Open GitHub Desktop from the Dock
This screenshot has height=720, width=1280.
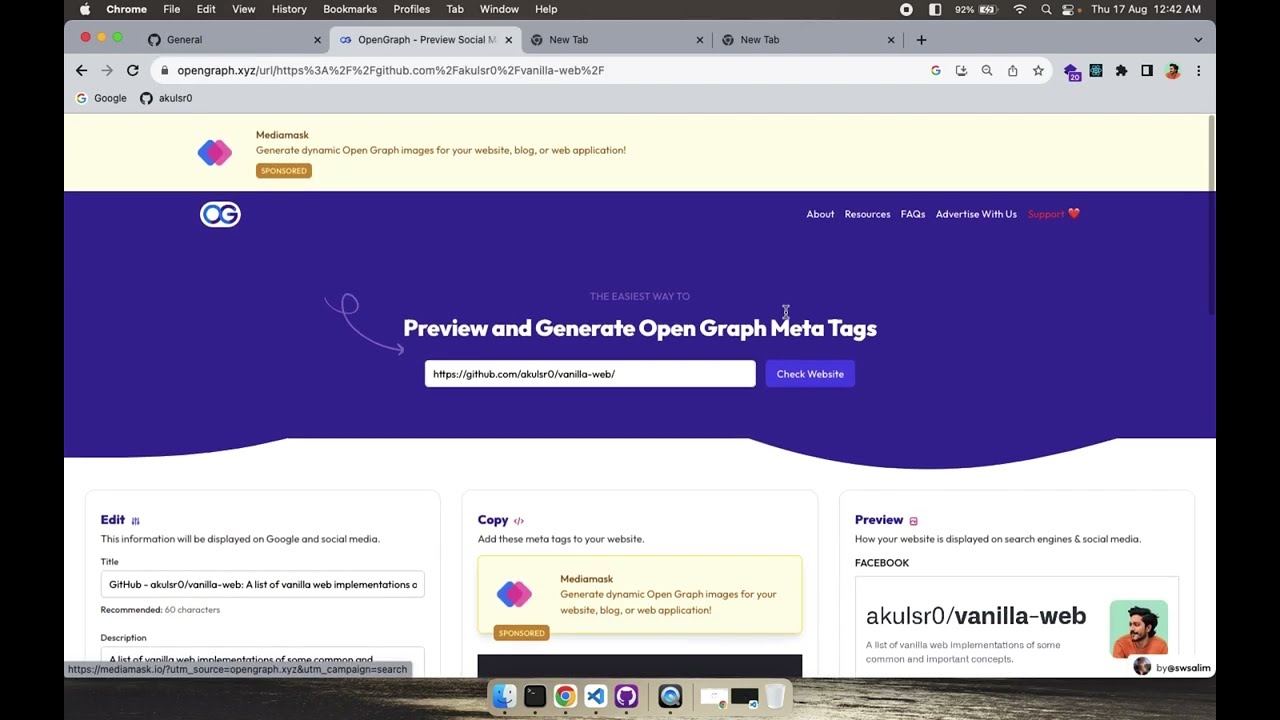click(627, 696)
